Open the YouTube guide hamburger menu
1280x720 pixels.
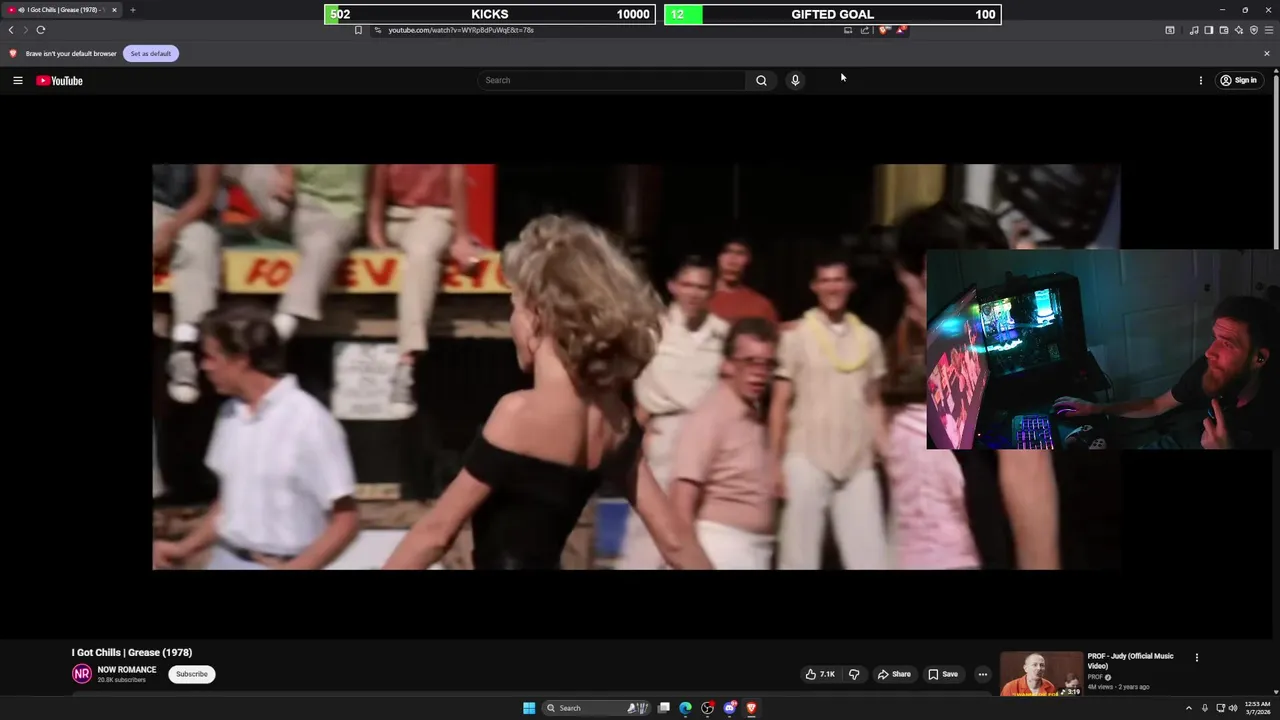point(17,80)
